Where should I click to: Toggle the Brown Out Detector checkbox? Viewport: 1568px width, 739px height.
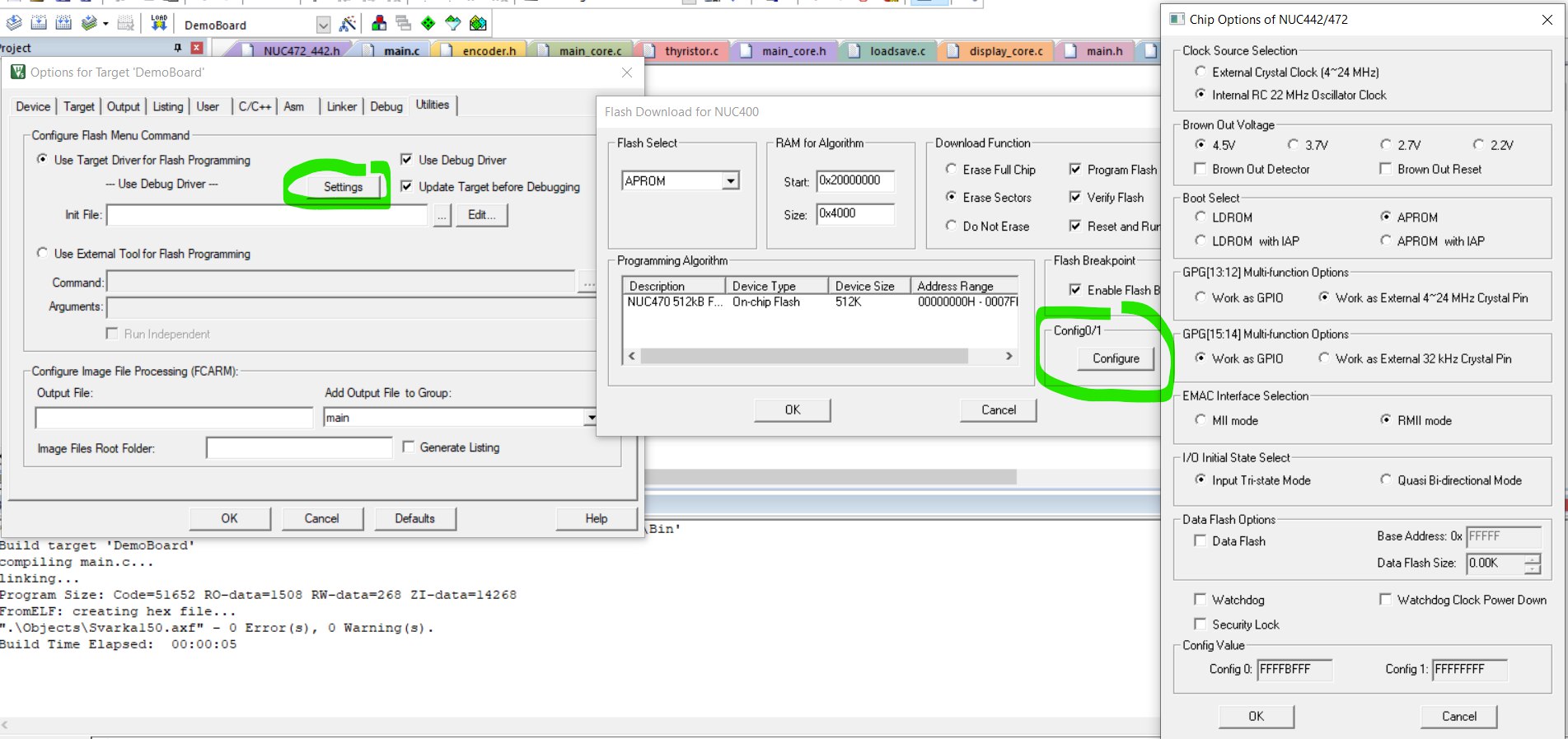[x=1200, y=169]
